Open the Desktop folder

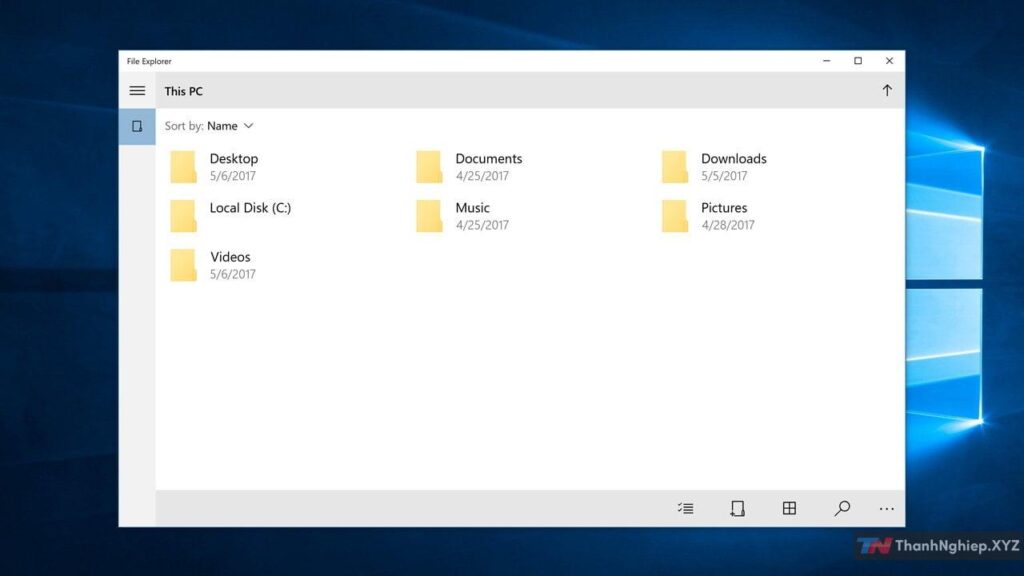[x=234, y=158]
